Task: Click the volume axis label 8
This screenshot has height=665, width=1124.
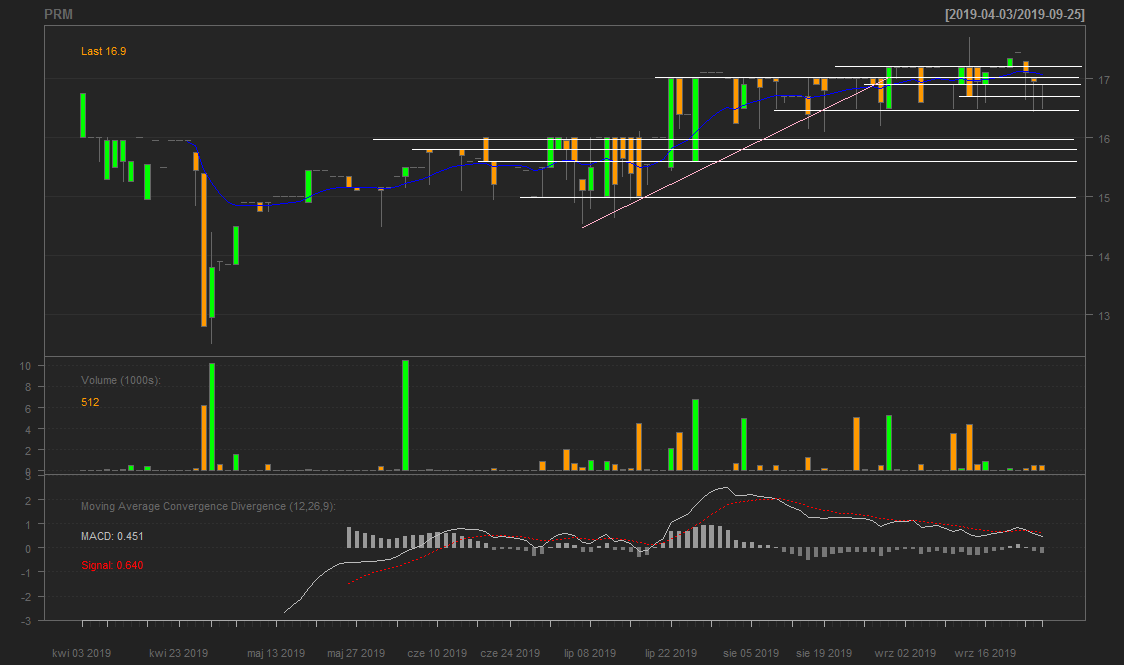Action: 28,388
